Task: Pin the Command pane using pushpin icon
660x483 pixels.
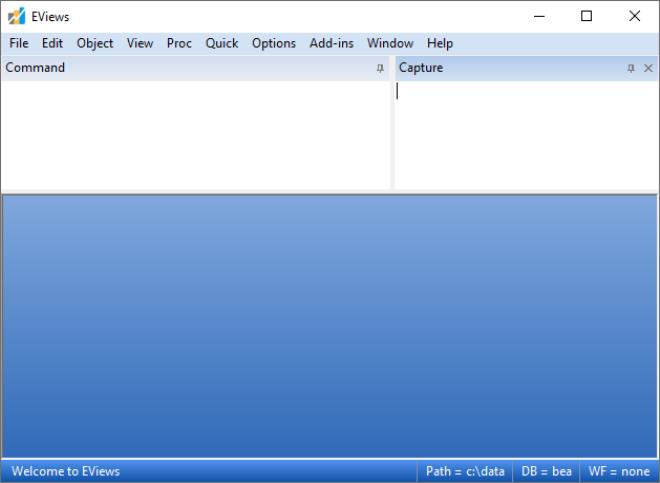Action: point(380,68)
